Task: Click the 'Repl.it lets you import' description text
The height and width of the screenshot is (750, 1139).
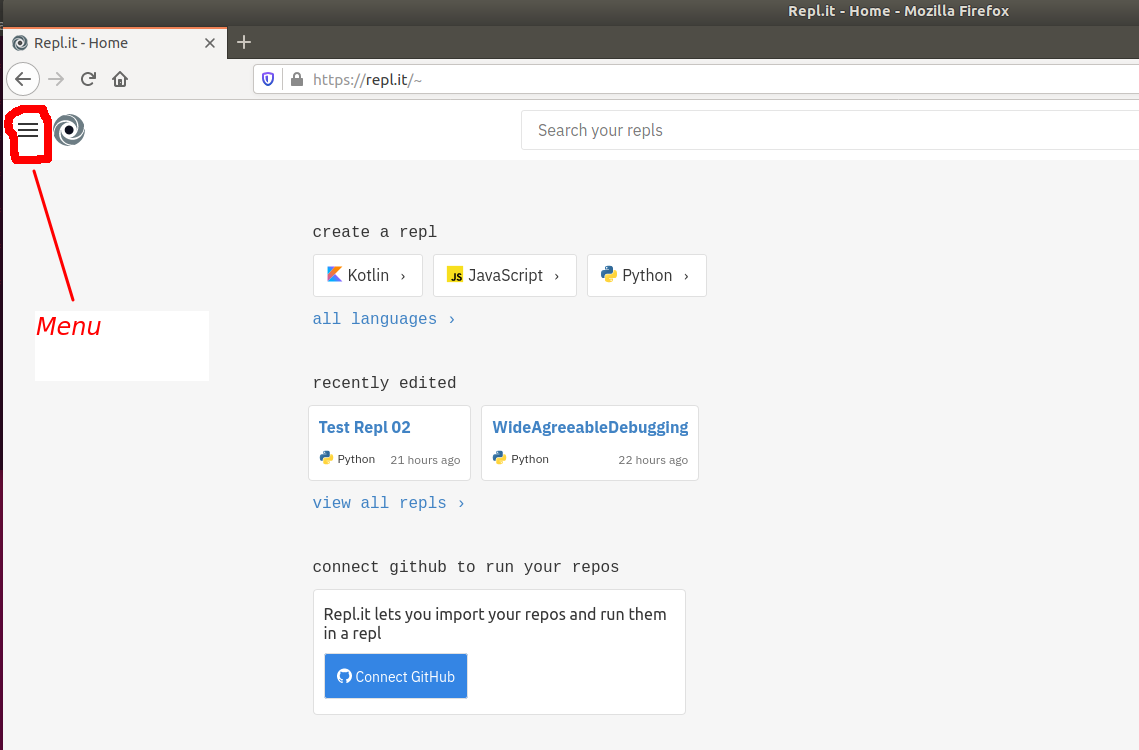Action: pos(495,624)
